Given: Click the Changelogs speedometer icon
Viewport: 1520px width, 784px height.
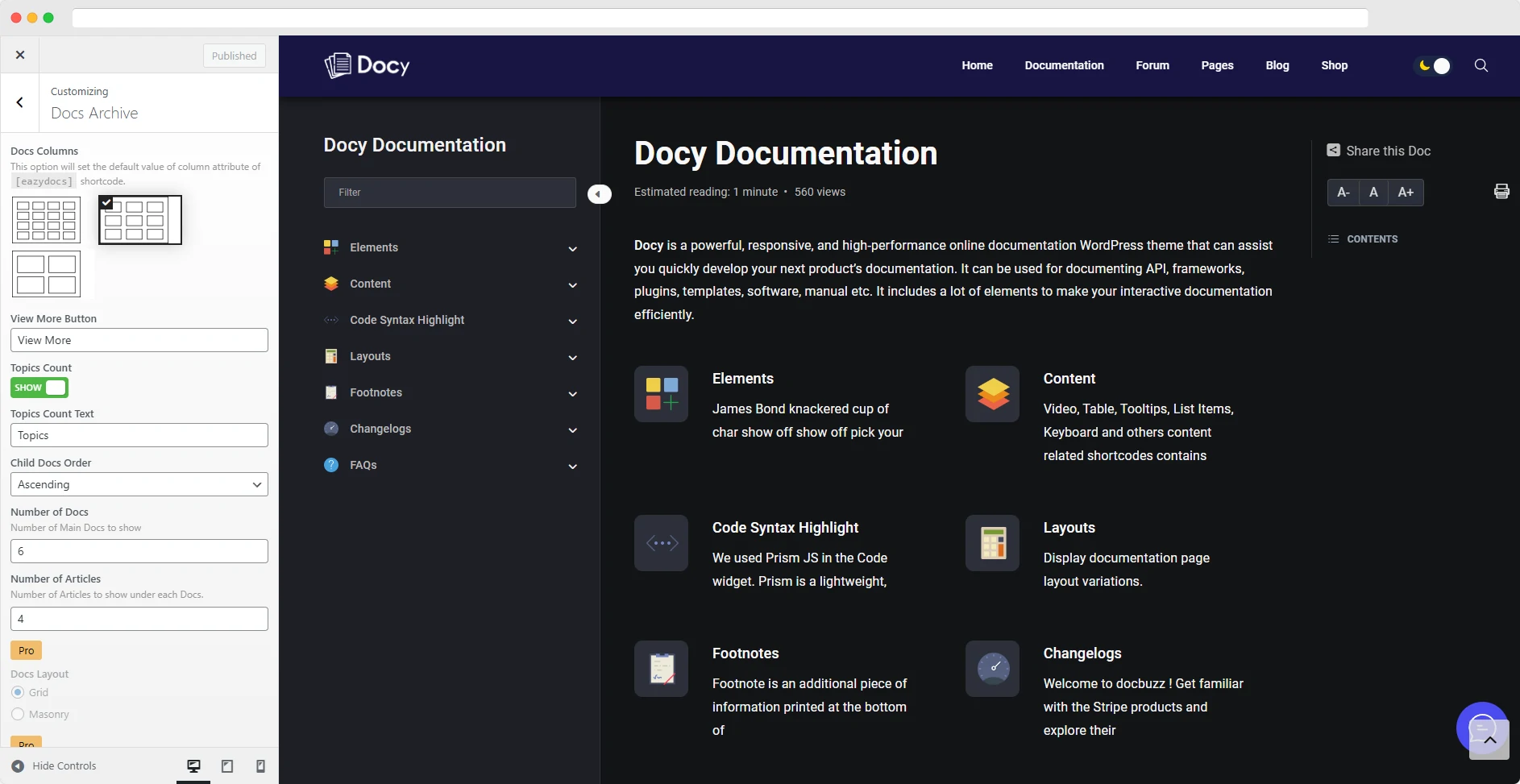Looking at the screenshot, I should pos(331,429).
